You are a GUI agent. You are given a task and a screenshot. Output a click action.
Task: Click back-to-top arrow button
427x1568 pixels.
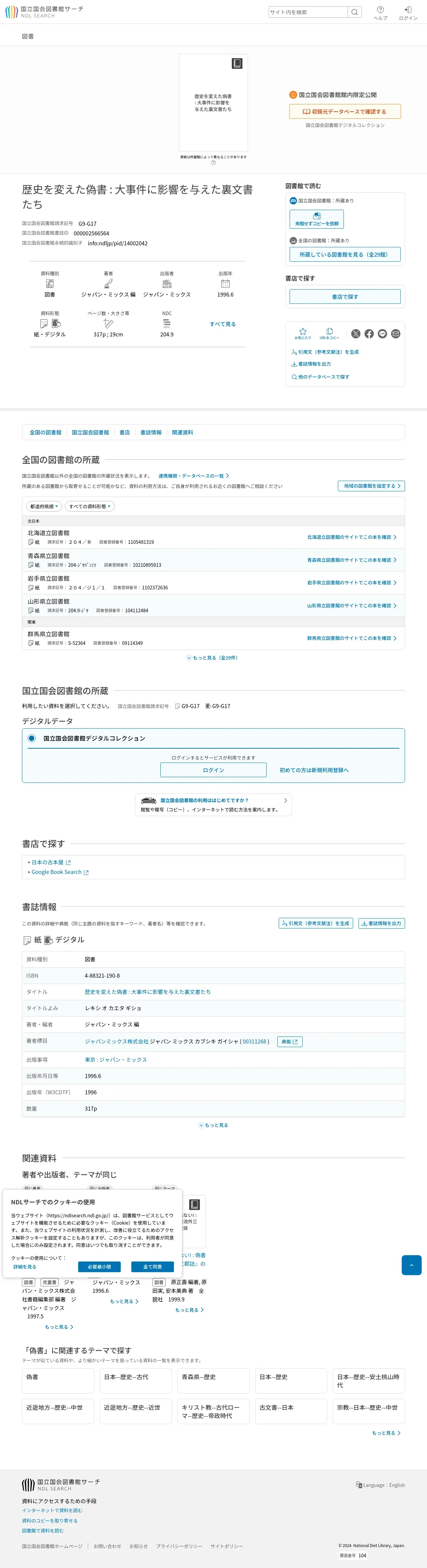(412, 1265)
